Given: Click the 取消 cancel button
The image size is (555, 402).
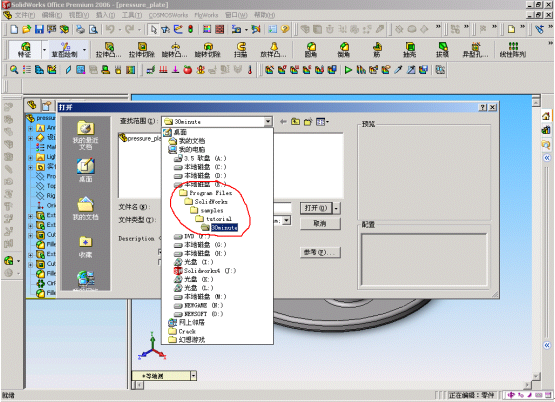Looking at the screenshot, I should coord(320,224).
